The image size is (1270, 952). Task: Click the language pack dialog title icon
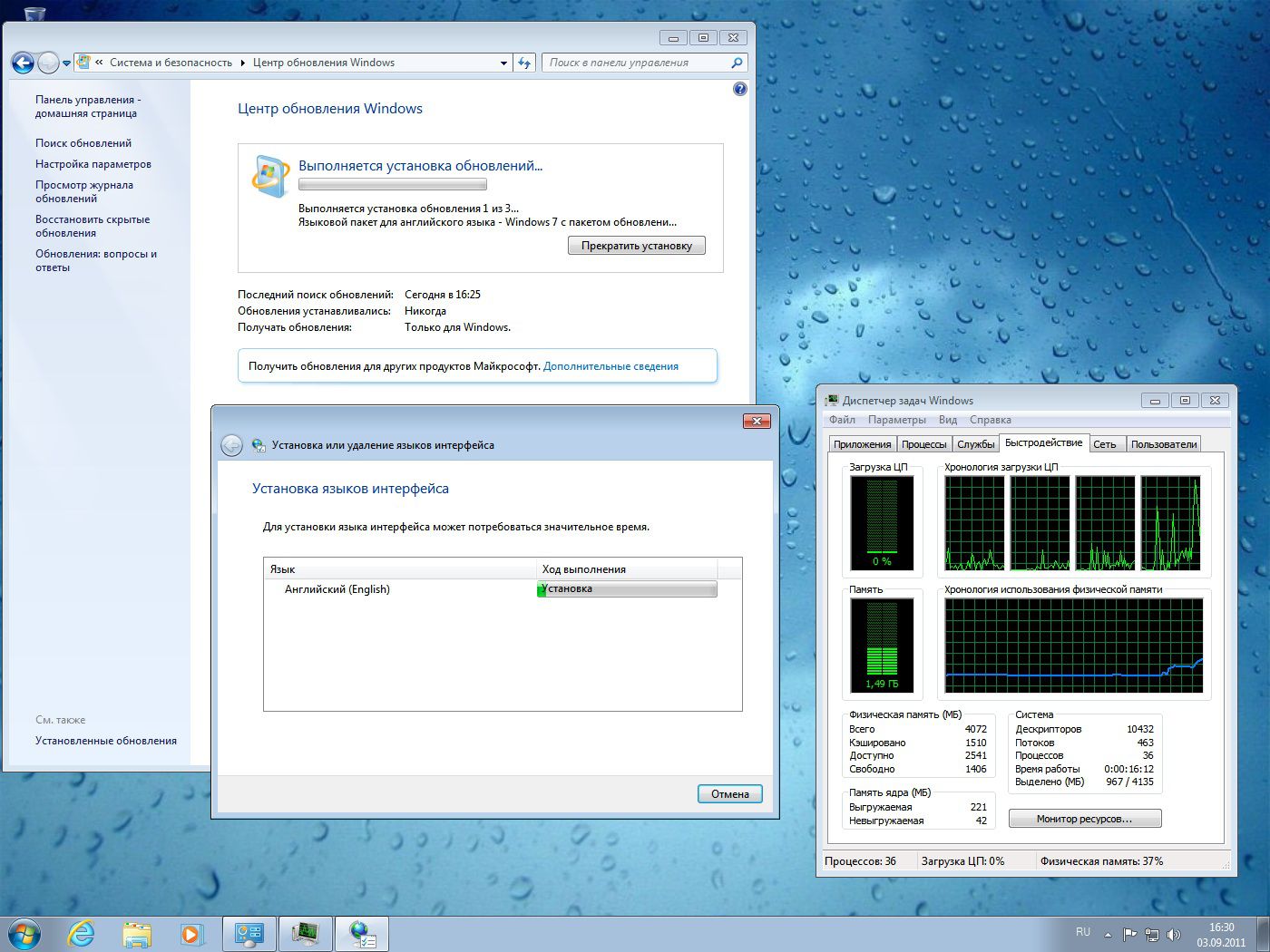[x=259, y=445]
